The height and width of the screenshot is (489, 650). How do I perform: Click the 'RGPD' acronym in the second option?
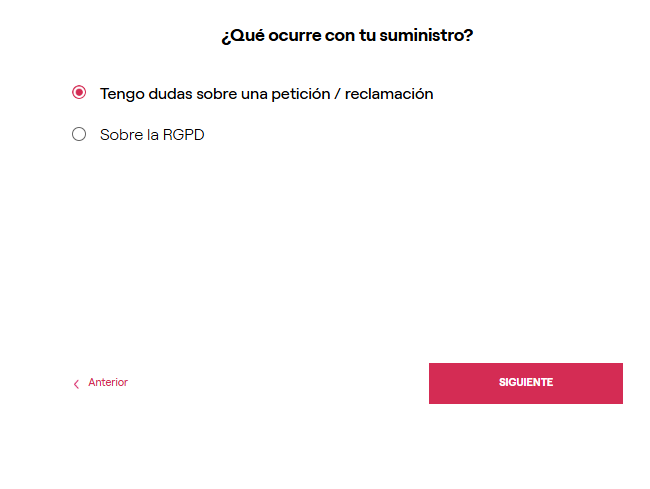coord(184,135)
